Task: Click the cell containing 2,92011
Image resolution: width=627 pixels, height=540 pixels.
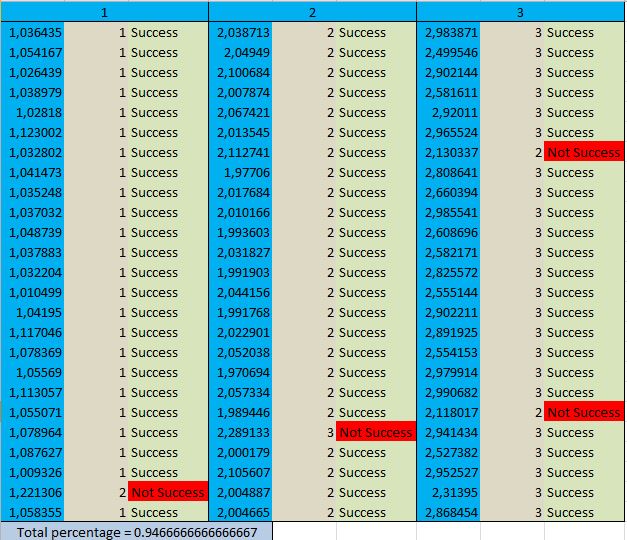Action: 451,112
